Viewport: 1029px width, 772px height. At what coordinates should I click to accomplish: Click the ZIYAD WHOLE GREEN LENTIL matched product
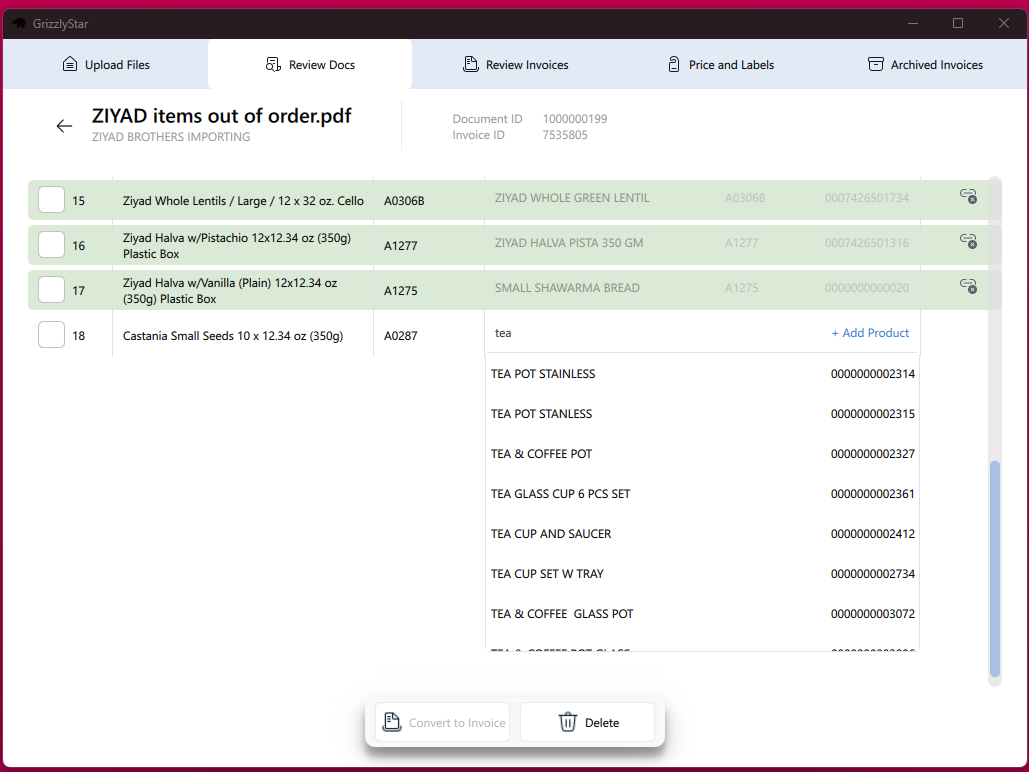pyautogui.click(x=572, y=198)
